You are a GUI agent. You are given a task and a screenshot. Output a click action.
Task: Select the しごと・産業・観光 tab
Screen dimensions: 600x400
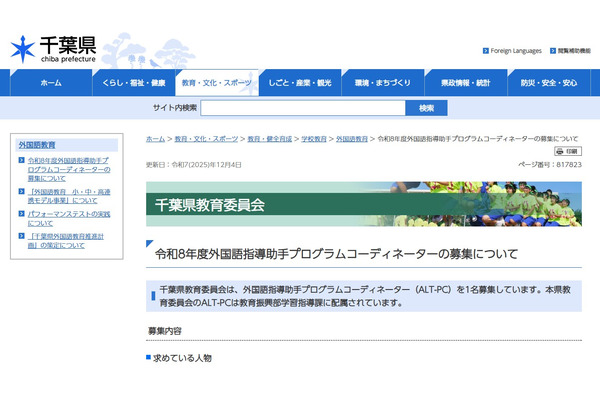click(x=300, y=83)
